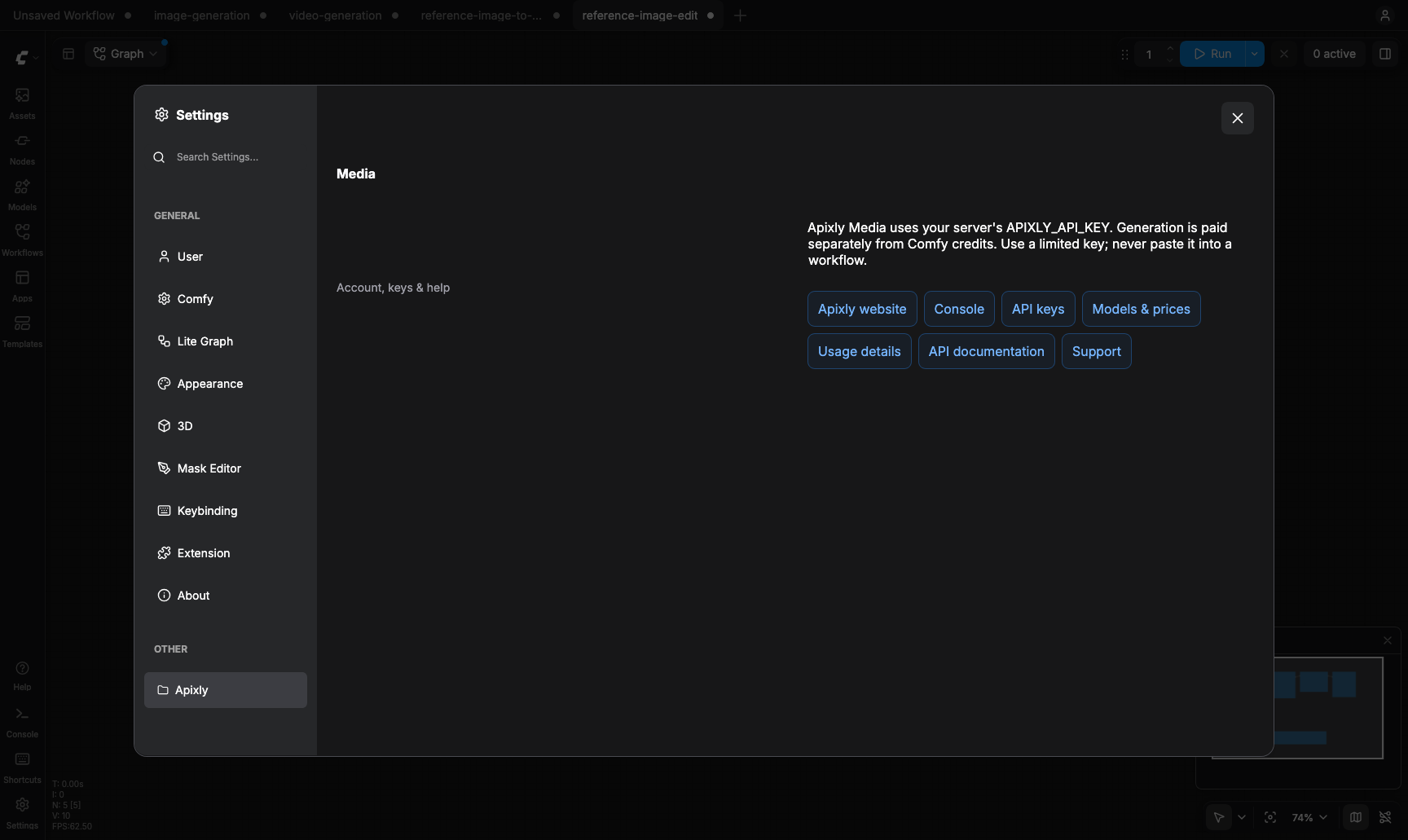
Task: Select Appearance settings category
Action: tap(226, 384)
